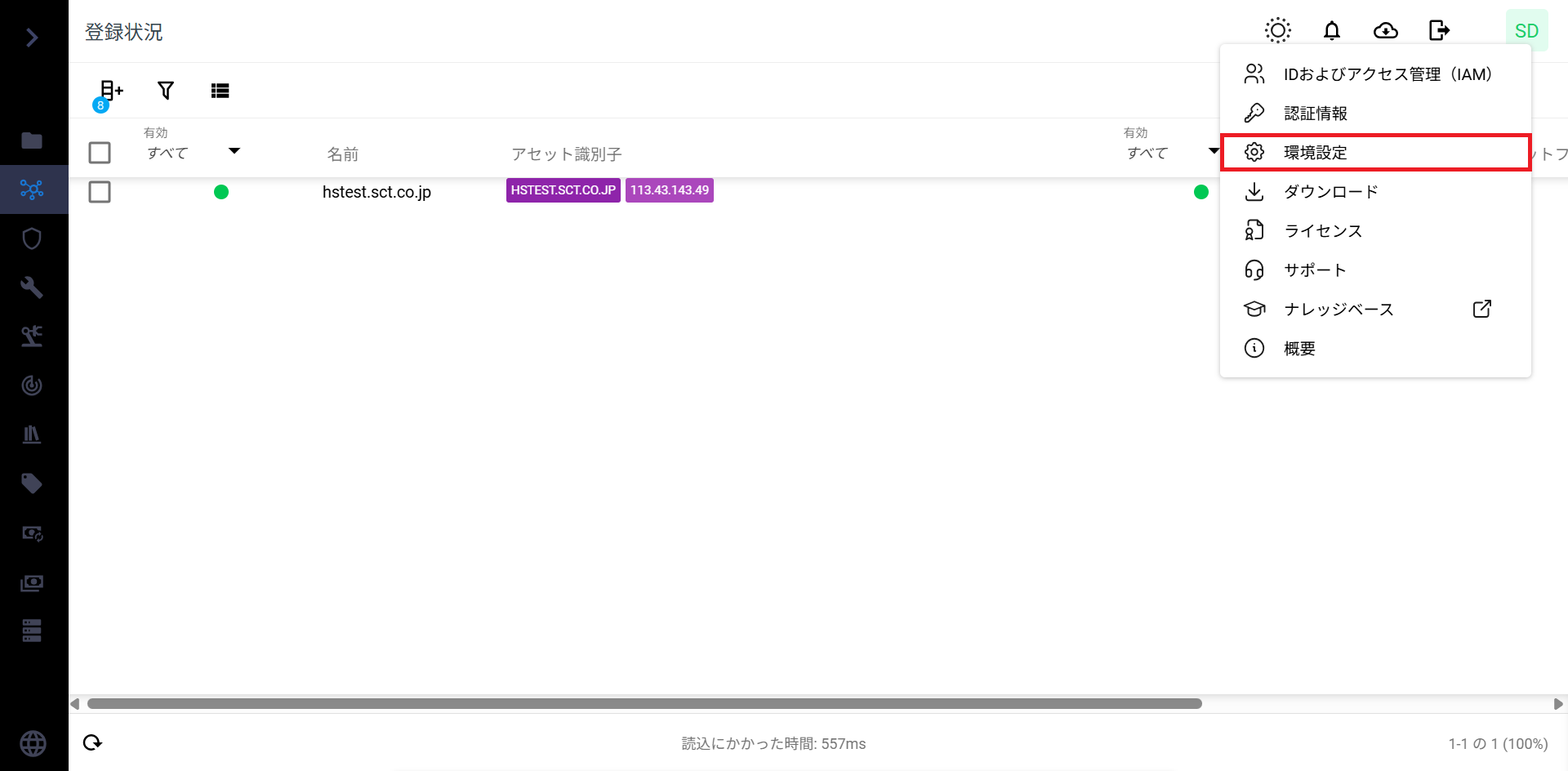The height and width of the screenshot is (771, 1568).
Task: Click the HSTEST.SCT.CO.JP identifier tag
Action: pyautogui.click(x=563, y=190)
